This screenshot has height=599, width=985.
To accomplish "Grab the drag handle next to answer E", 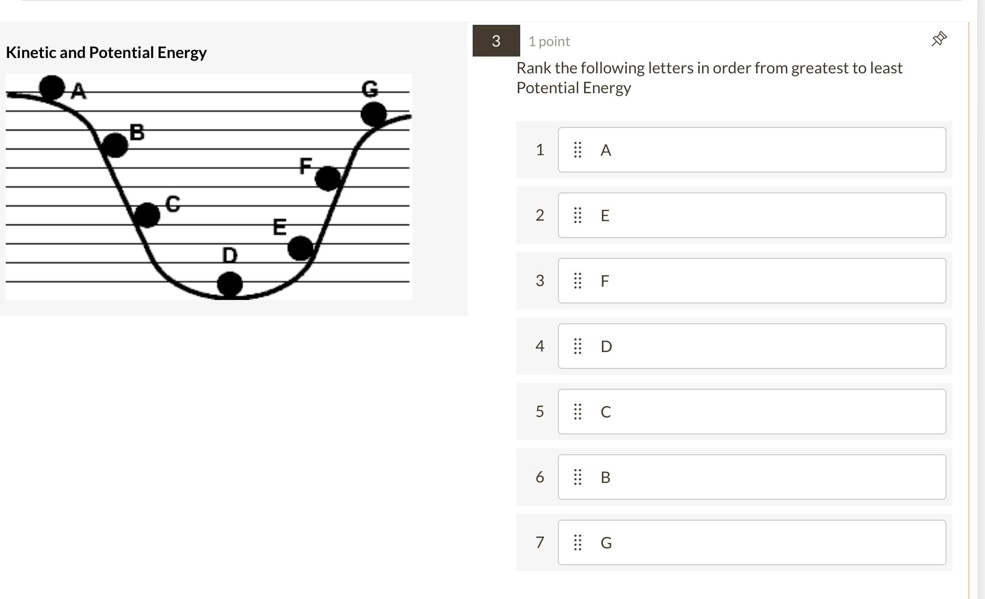I will pos(577,214).
